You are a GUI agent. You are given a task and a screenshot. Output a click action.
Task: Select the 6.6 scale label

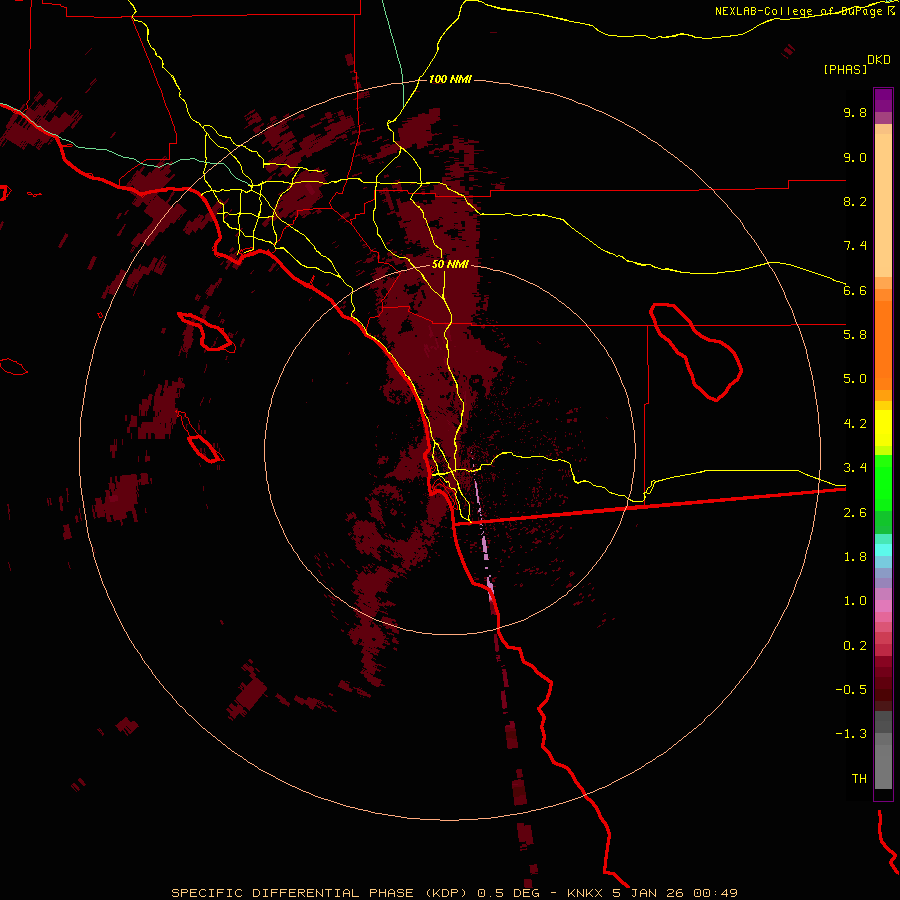tap(855, 290)
